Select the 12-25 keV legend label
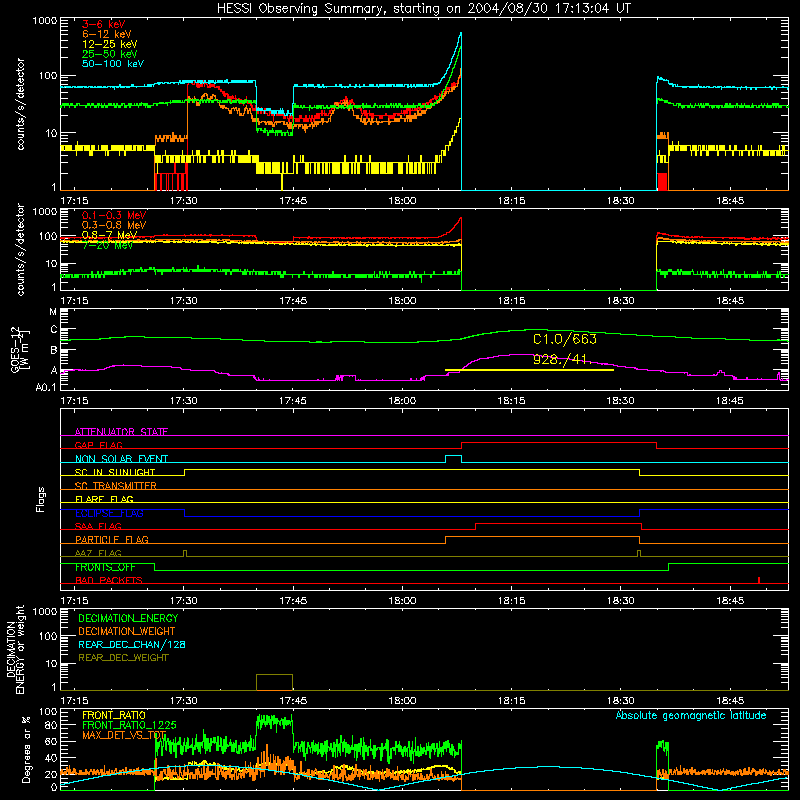800x800 pixels. click(x=110, y=44)
